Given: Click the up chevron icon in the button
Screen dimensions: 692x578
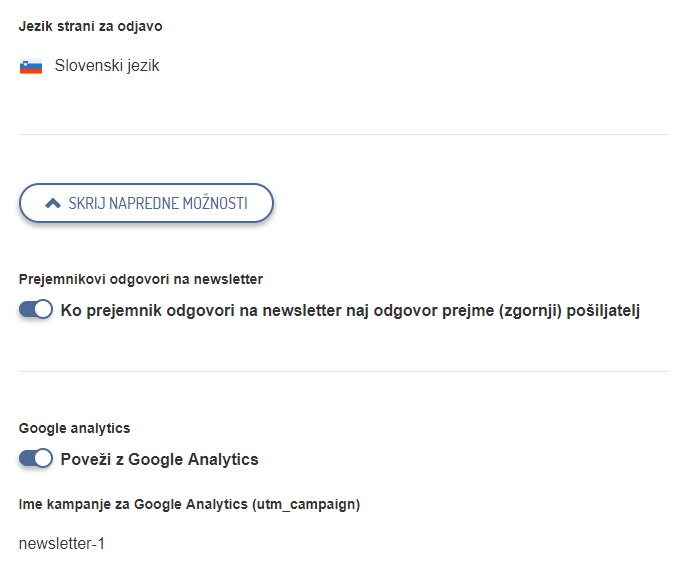Looking at the screenshot, I should click(53, 203).
